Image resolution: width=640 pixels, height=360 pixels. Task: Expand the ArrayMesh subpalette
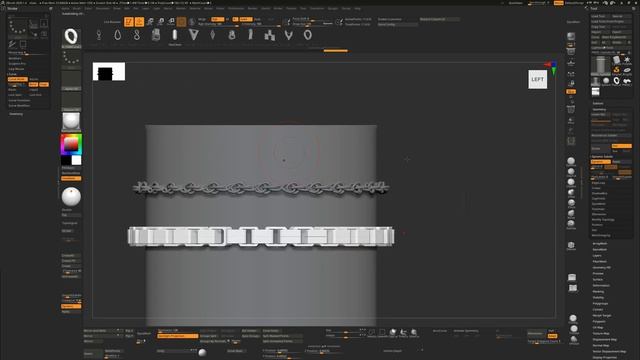[x=600, y=244]
